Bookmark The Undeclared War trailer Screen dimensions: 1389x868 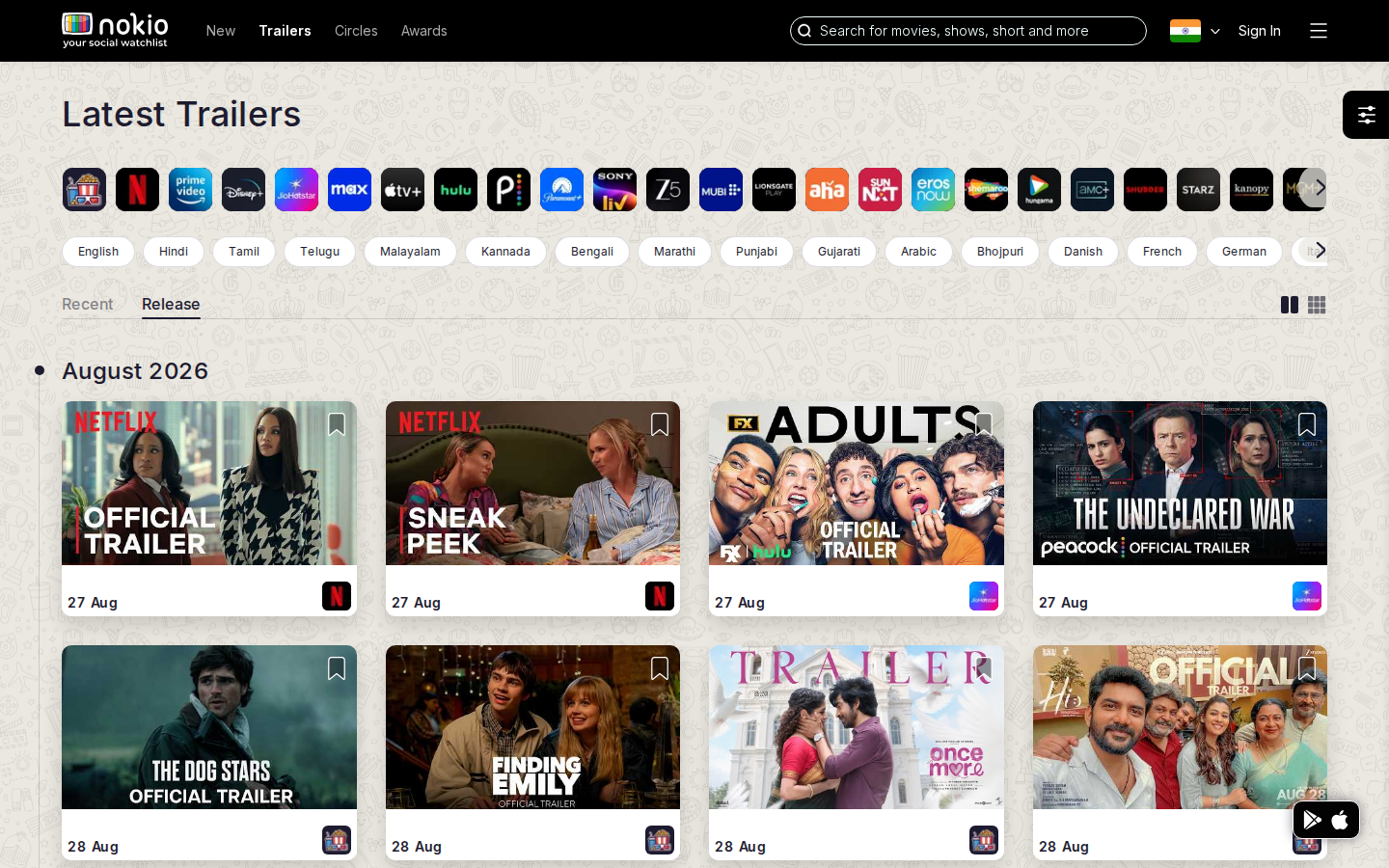(x=1307, y=424)
